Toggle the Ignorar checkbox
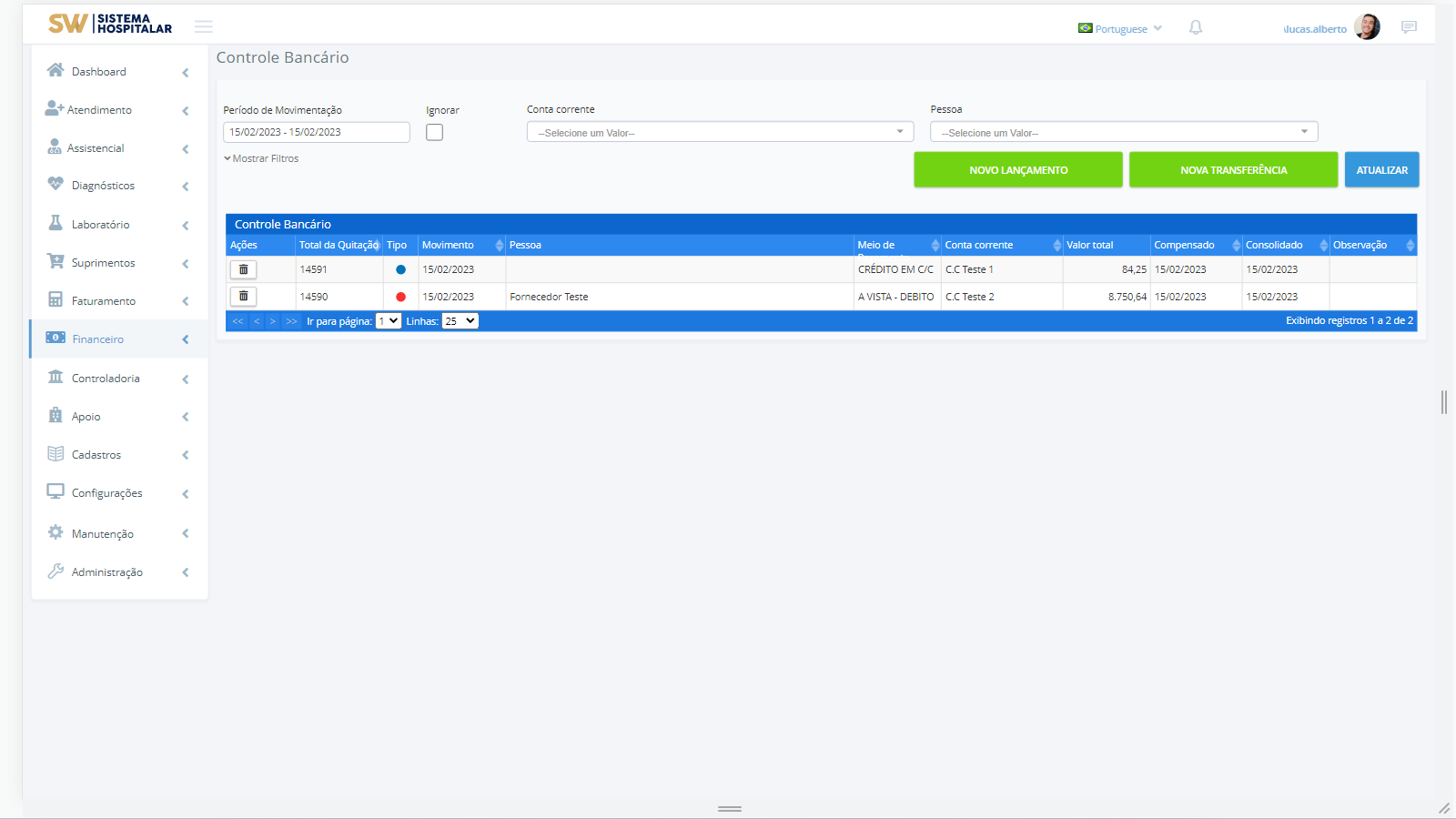The image size is (1456, 819). [435, 133]
